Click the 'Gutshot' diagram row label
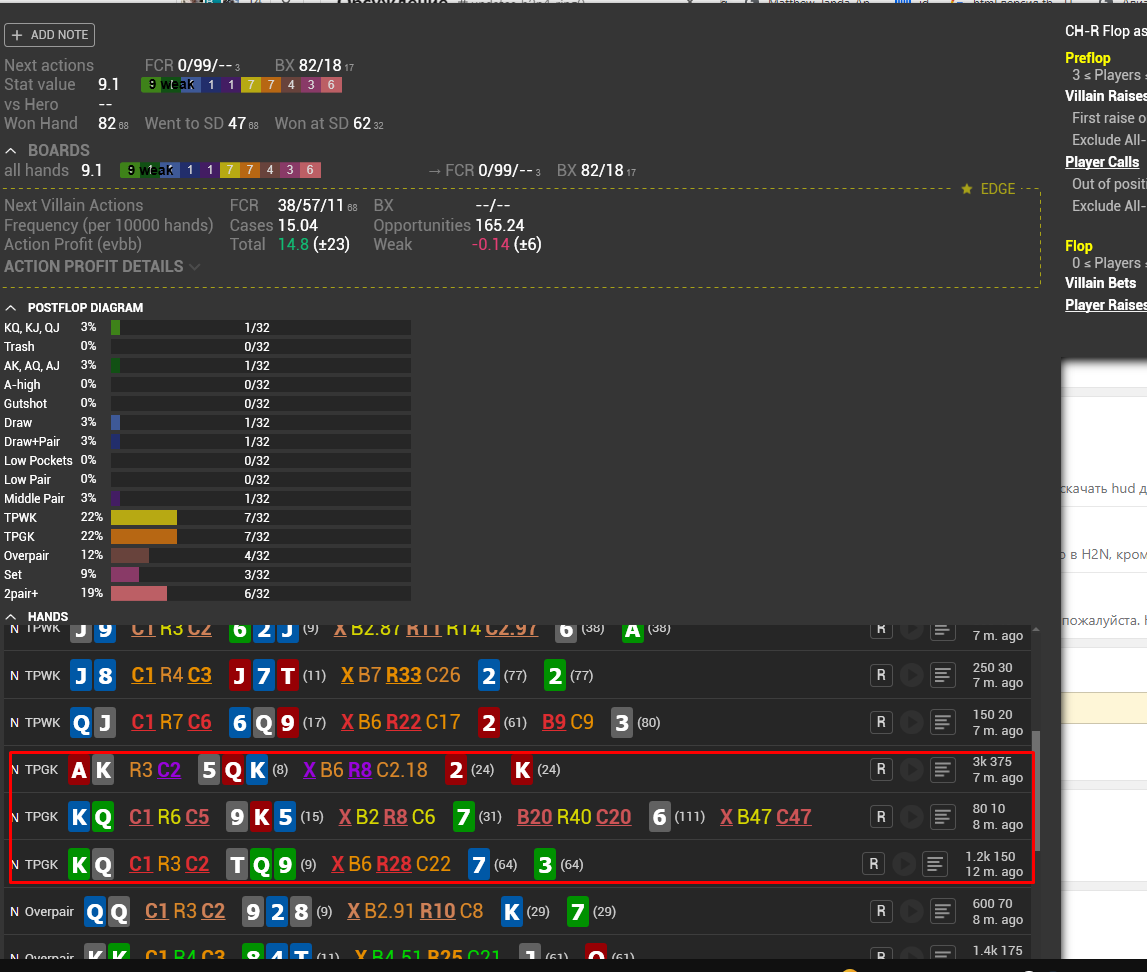 pyautogui.click(x=26, y=404)
